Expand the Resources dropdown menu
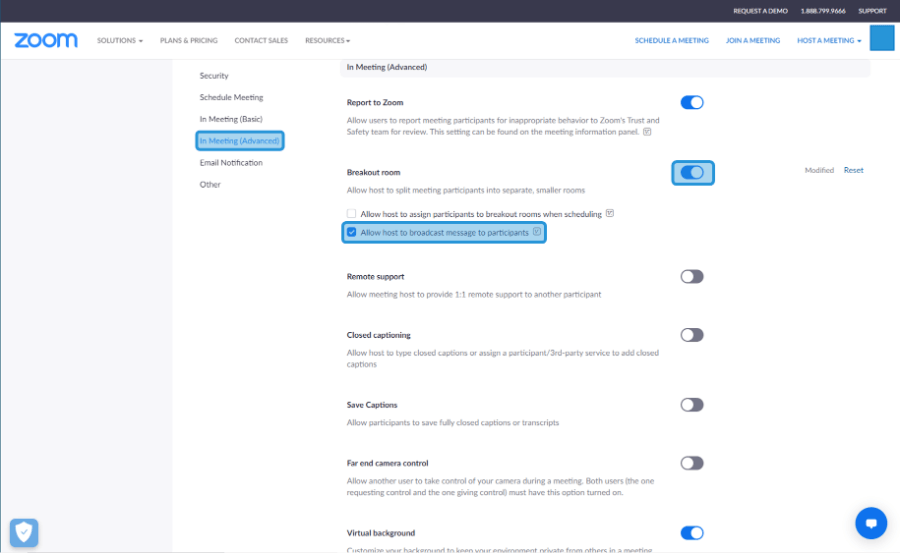Screen dimensions: 900x553 tap(327, 40)
